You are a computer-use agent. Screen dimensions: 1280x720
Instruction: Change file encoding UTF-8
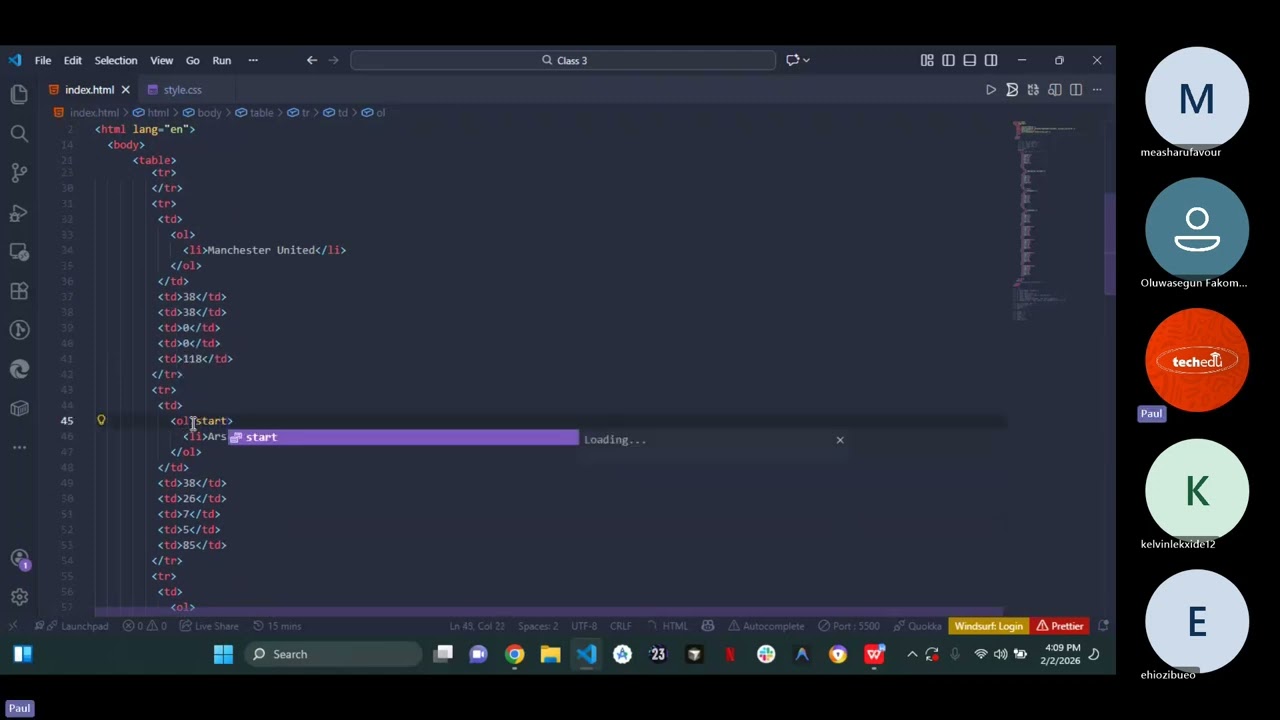pos(584,626)
